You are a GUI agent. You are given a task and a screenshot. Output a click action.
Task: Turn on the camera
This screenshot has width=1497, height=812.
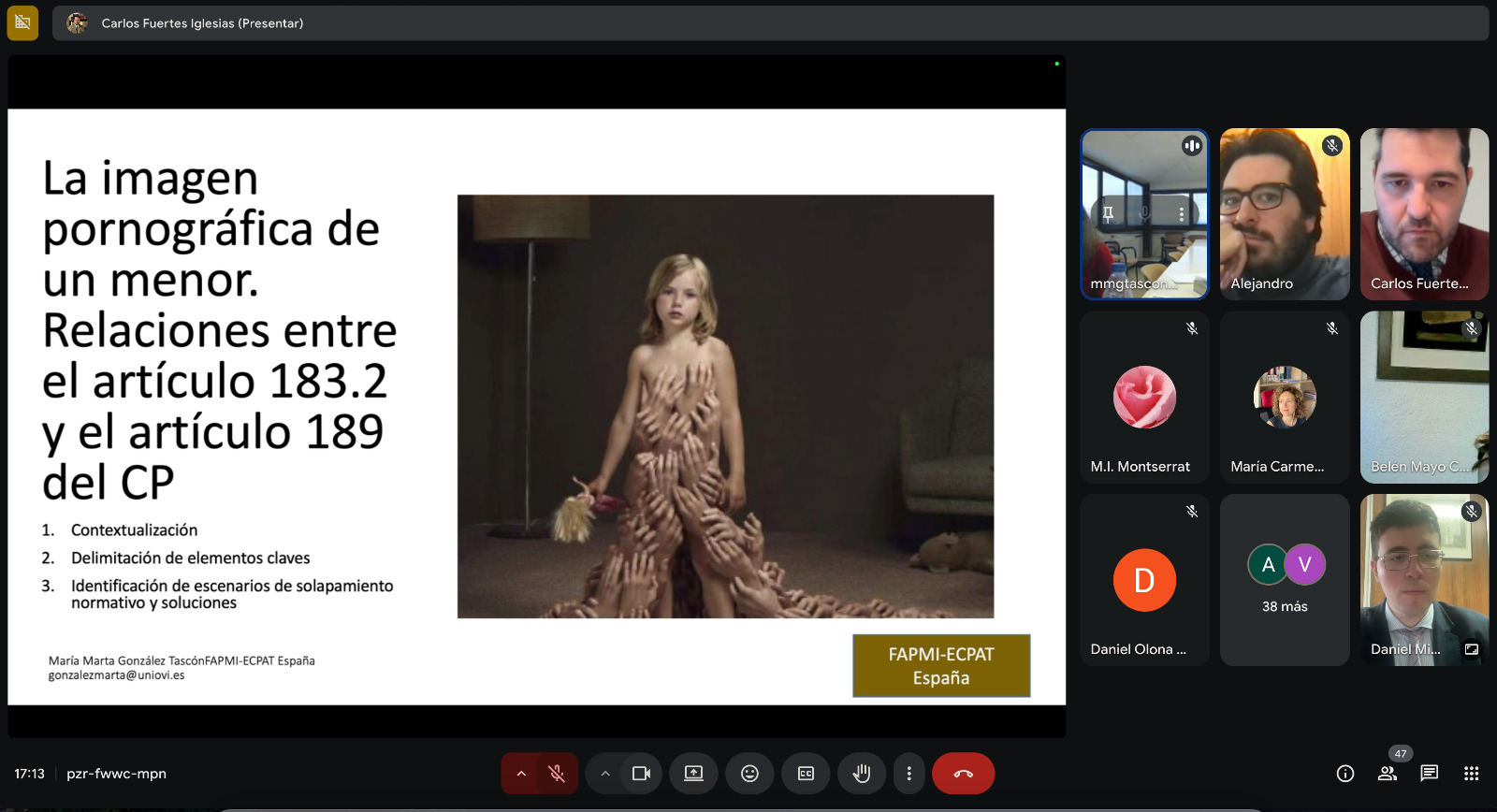[x=641, y=774]
